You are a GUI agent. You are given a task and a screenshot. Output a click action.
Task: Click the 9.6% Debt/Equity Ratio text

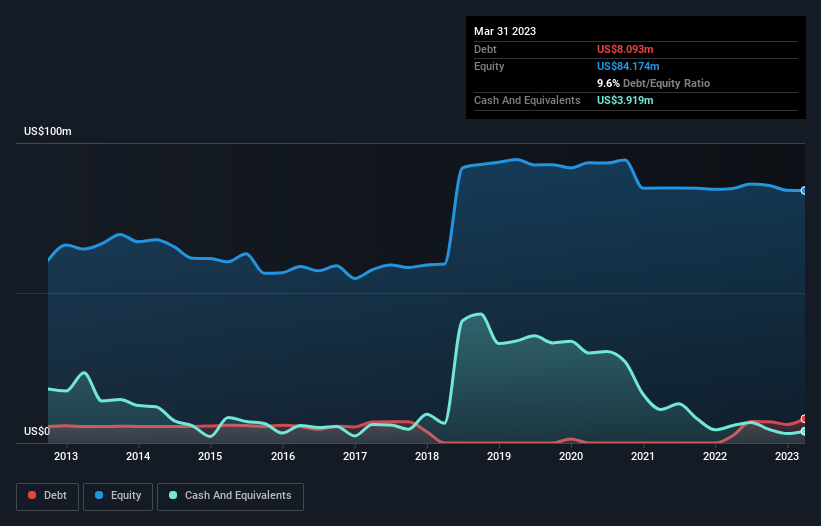(653, 83)
